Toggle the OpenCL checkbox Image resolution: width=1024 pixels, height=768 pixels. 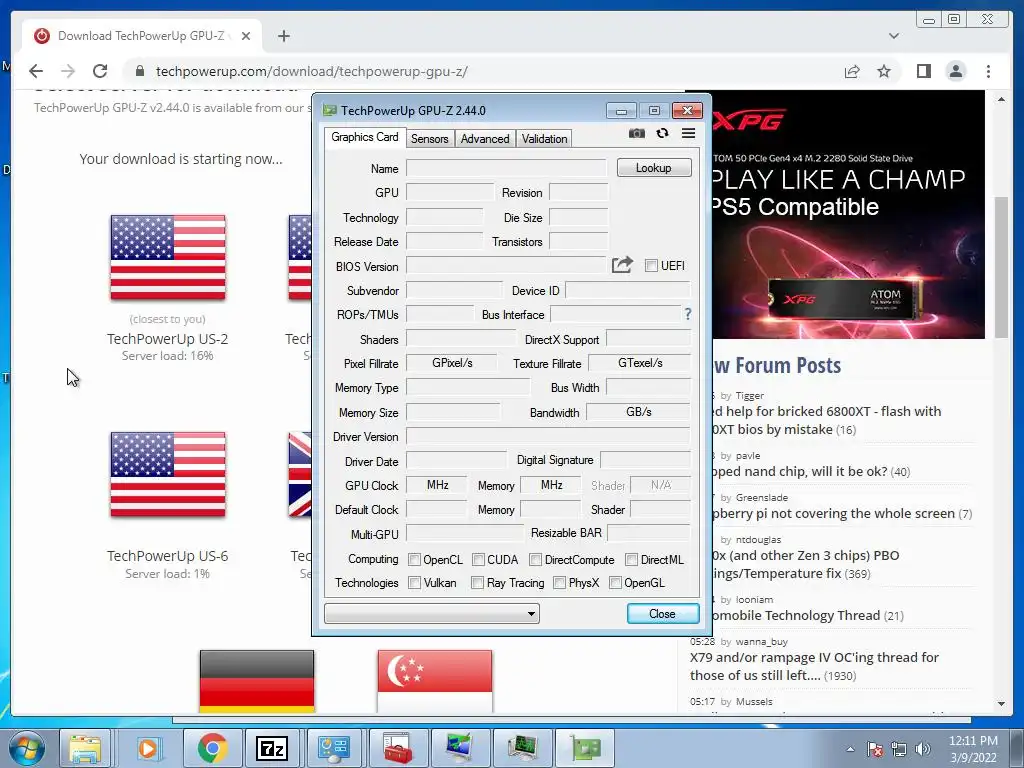414,560
